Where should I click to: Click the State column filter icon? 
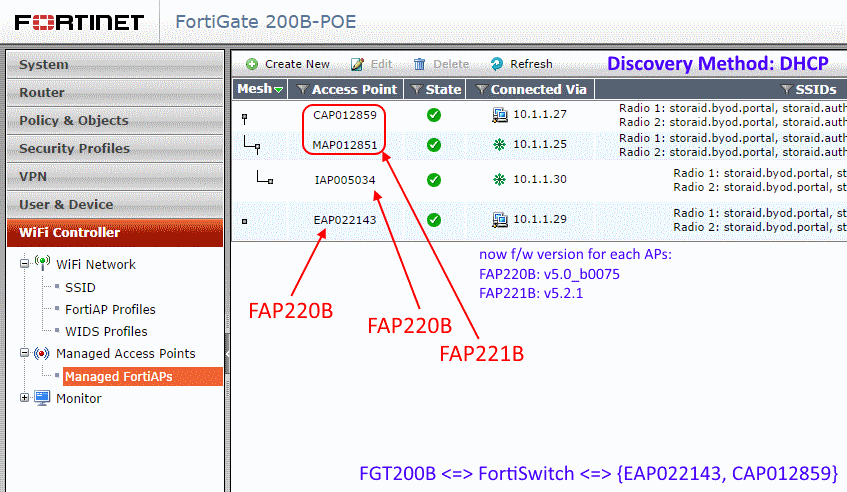click(416, 90)
